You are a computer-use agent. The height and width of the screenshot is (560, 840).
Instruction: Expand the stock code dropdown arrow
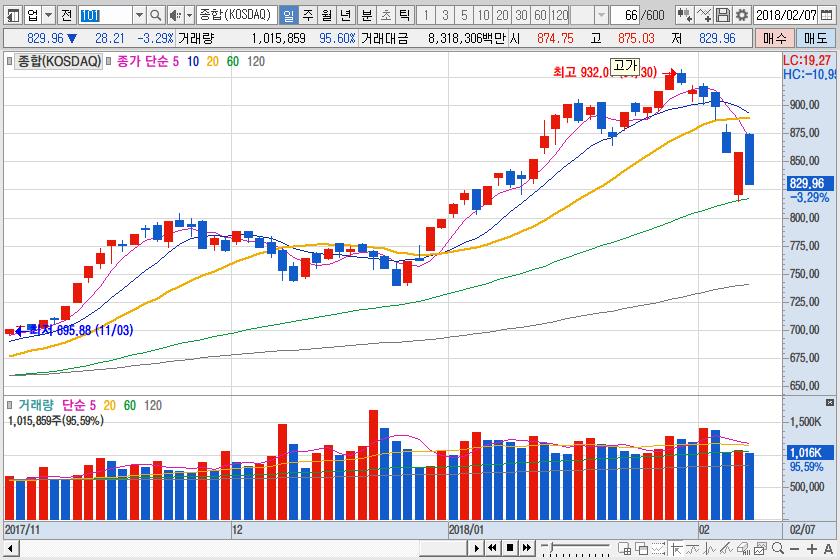coord(139,15)
